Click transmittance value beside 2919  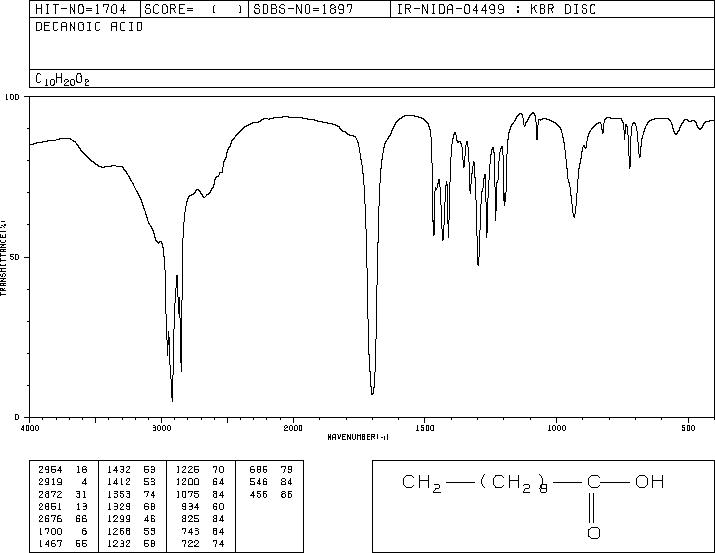84,482
